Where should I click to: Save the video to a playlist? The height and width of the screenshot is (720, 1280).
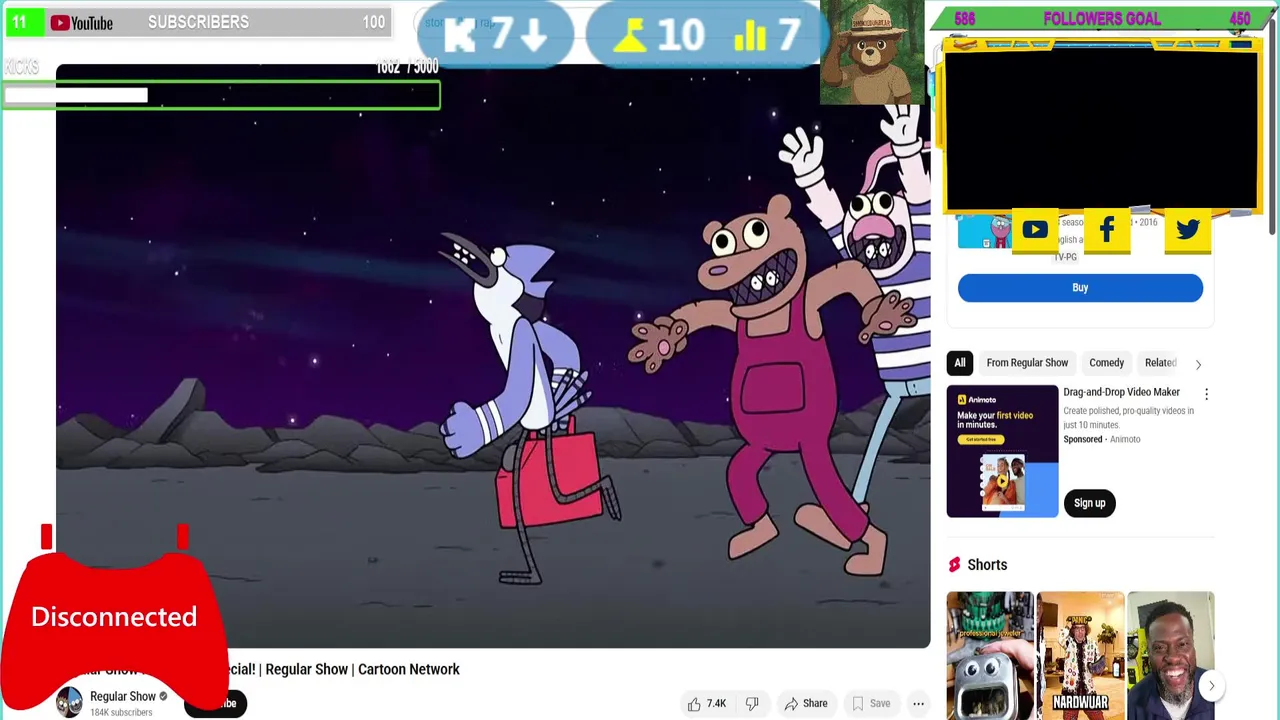[x=870, y=703]
